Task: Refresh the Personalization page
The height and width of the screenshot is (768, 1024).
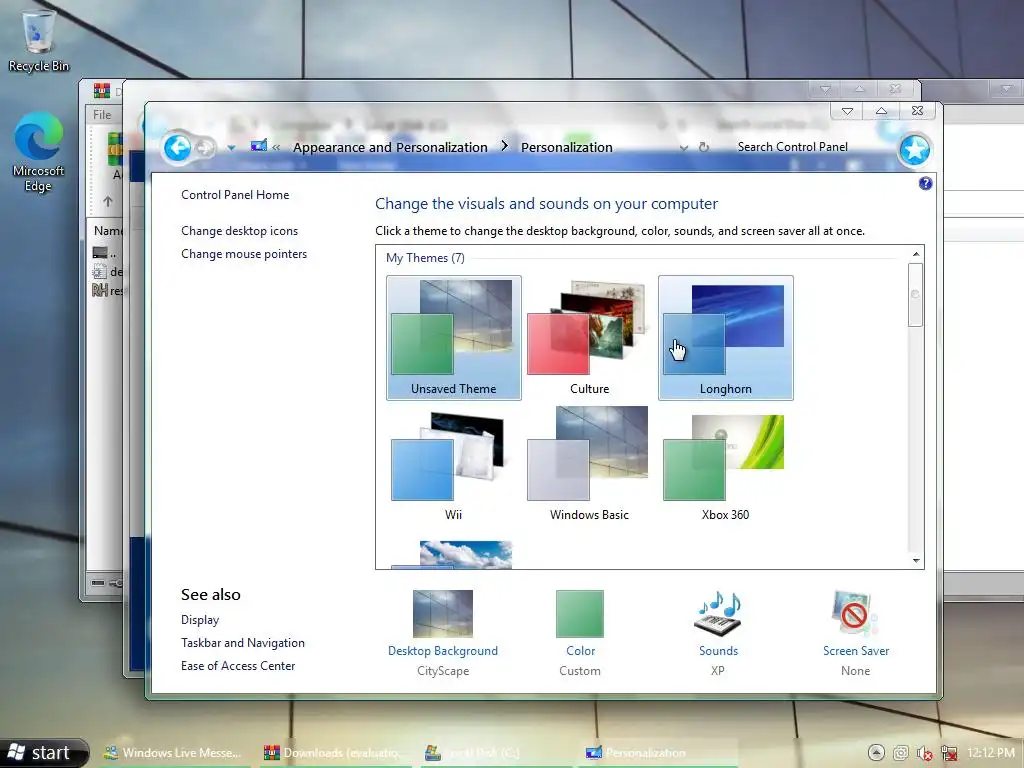Action: 704,148
